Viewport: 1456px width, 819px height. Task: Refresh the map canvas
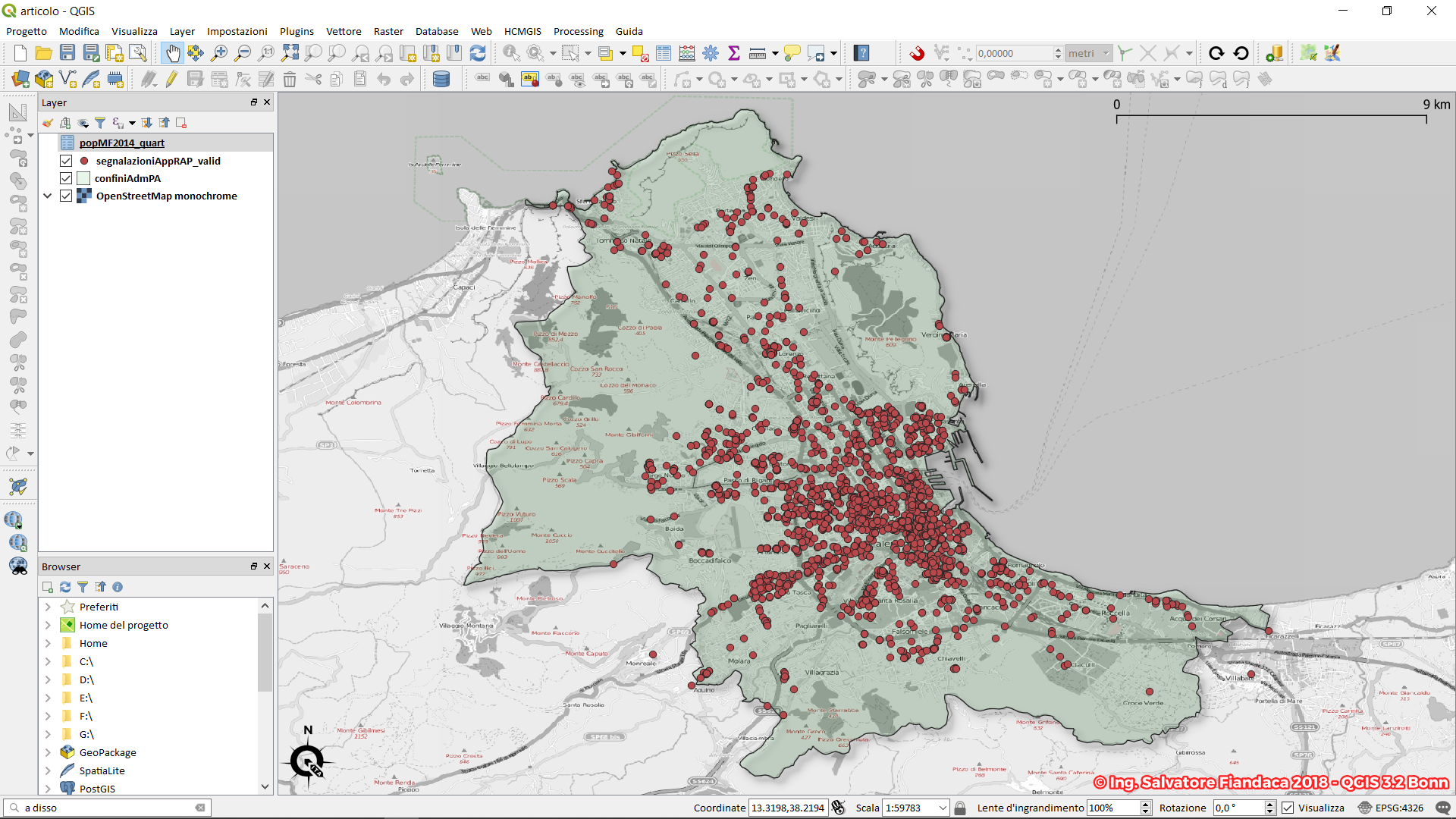[x=478, y=53]
